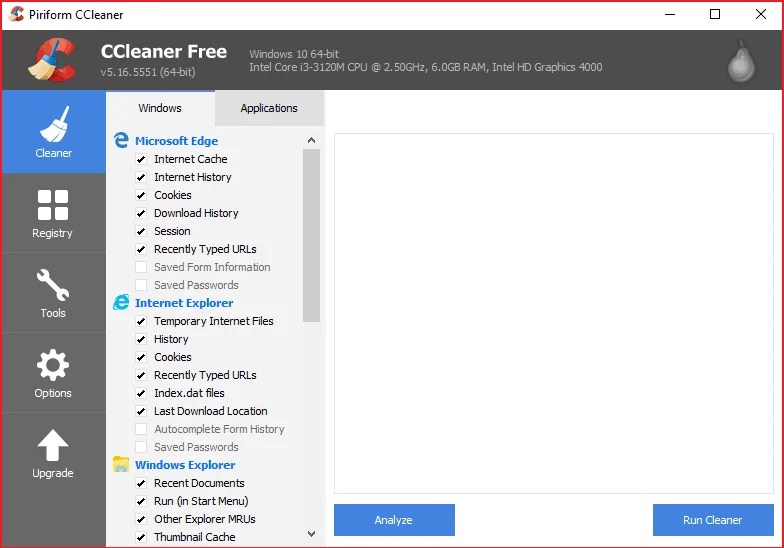This screenshot has width=784, height=548.
Task: Click the 'Windows 10 64-bit' system text
Action: [294, 54]
